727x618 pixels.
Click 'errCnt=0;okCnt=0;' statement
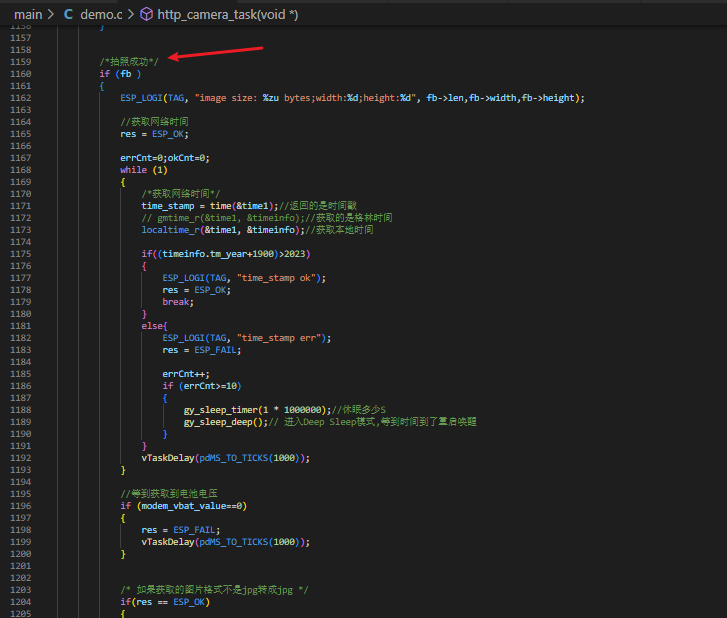tap(165, 158)
